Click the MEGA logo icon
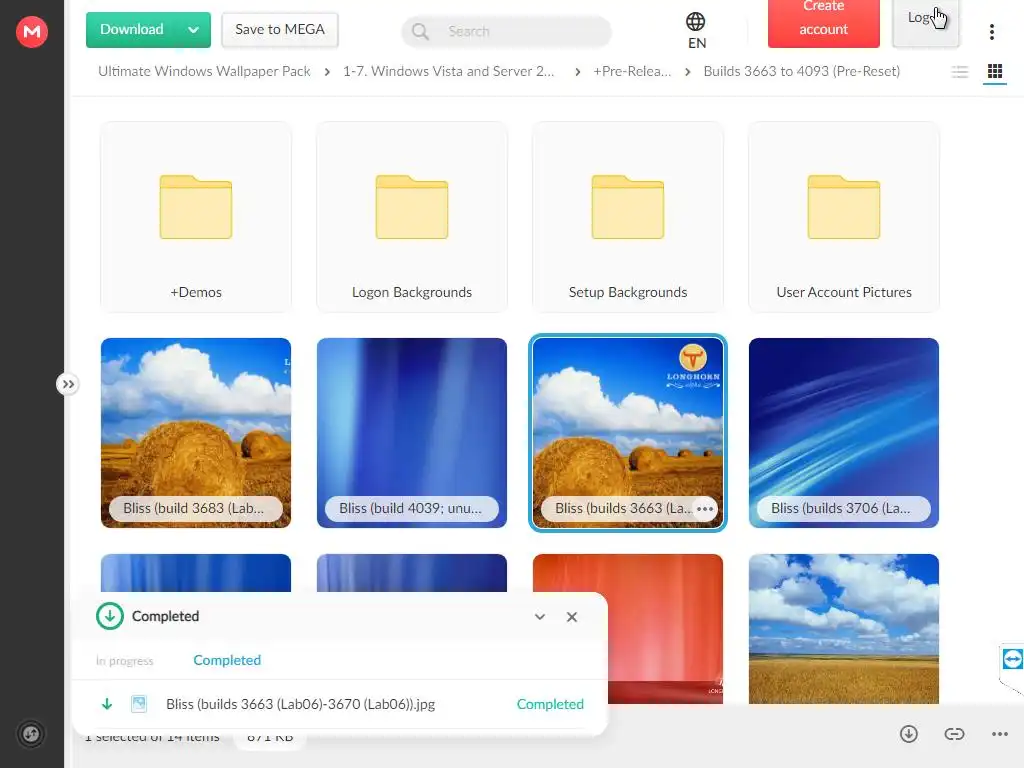The image size is (1024, 768). [x=31, y=31]
